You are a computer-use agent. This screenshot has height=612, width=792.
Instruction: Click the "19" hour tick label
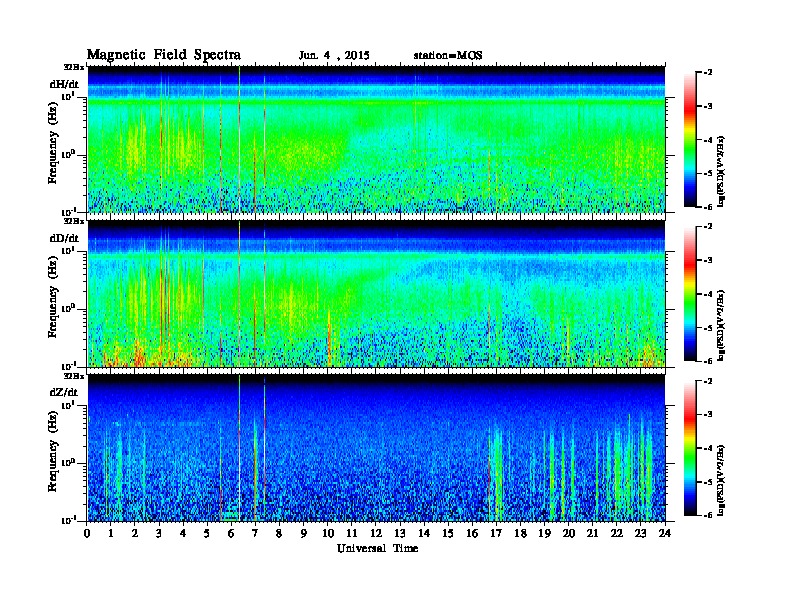(x=544, y=533)
